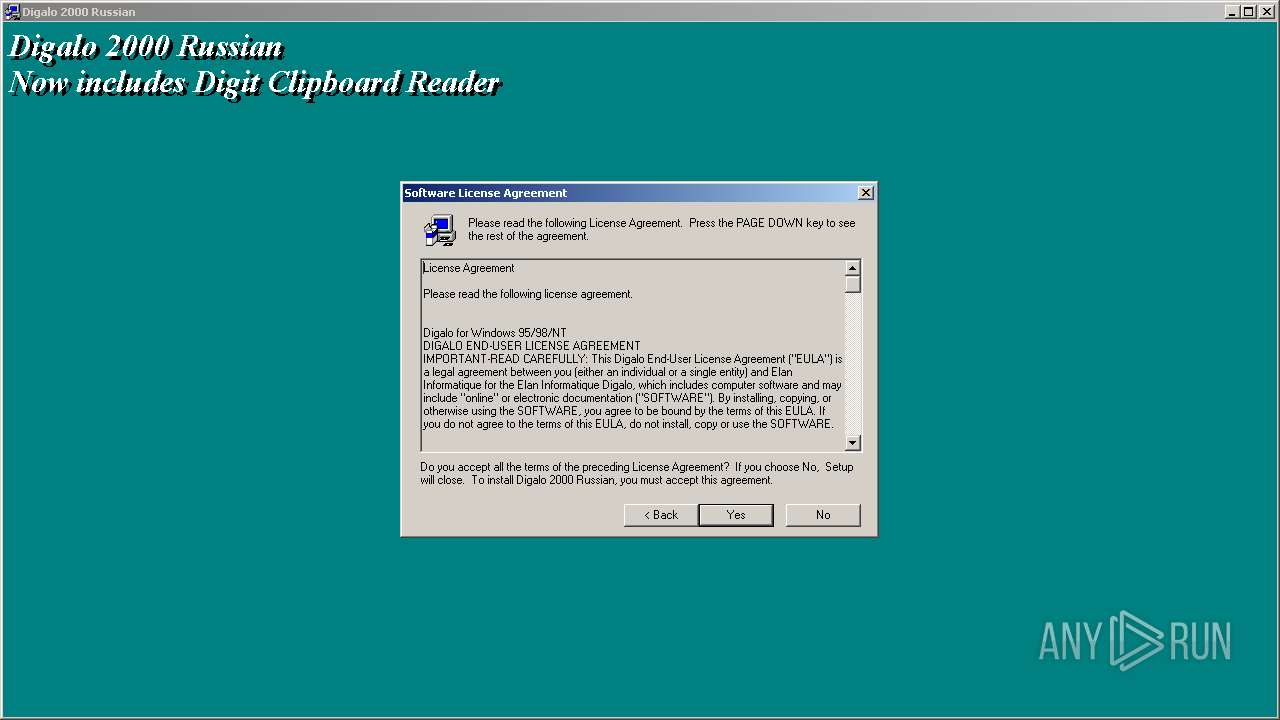The width and height of the screenshot is (1280, 720).
Task: Click the "License Agreement" heading in the text box
Action: [x=468, y=268]
